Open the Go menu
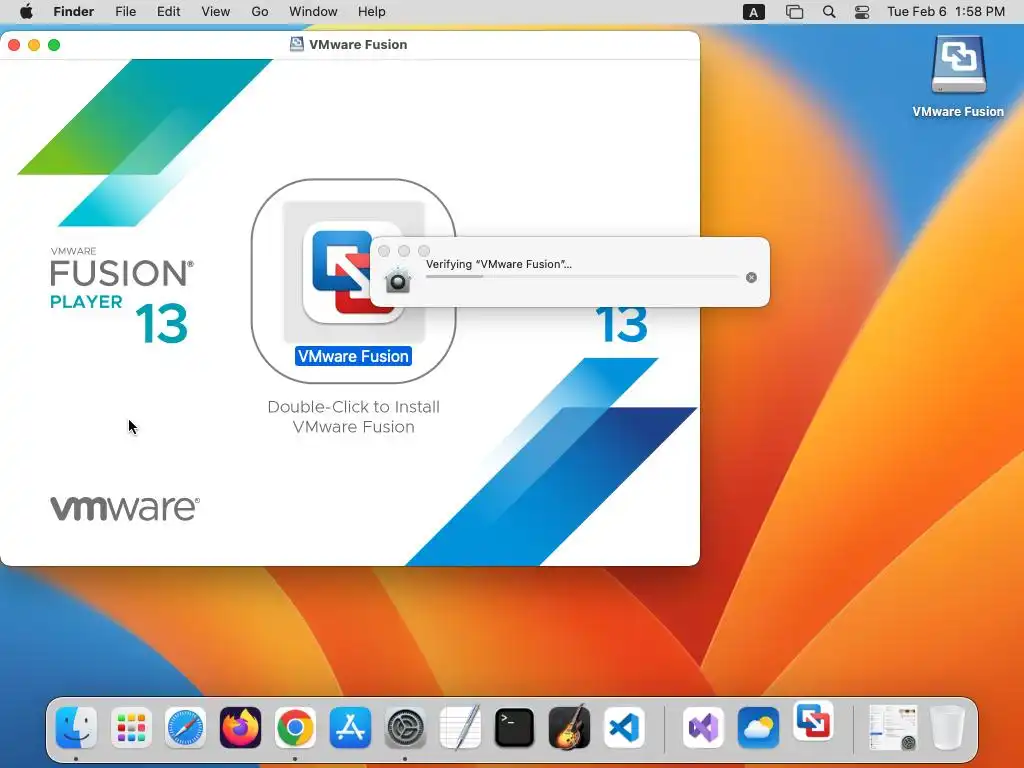Viewport: 1024px width, 768px height. click(x=260, y=12)
